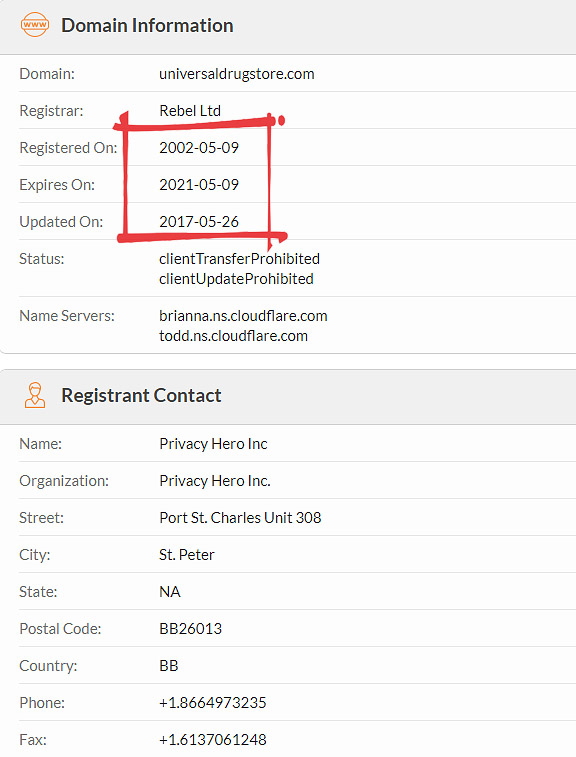Click the fax number +1.6137061248
576x757 pixels.
point(213,740)
